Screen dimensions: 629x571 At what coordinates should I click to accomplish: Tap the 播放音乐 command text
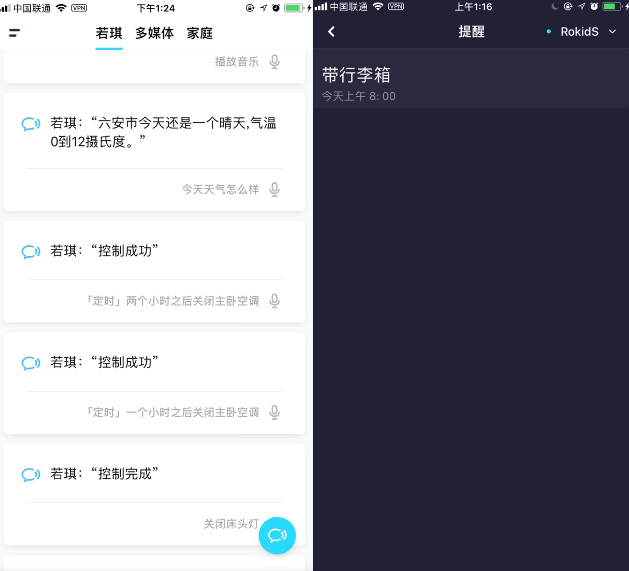pos(237,61)
